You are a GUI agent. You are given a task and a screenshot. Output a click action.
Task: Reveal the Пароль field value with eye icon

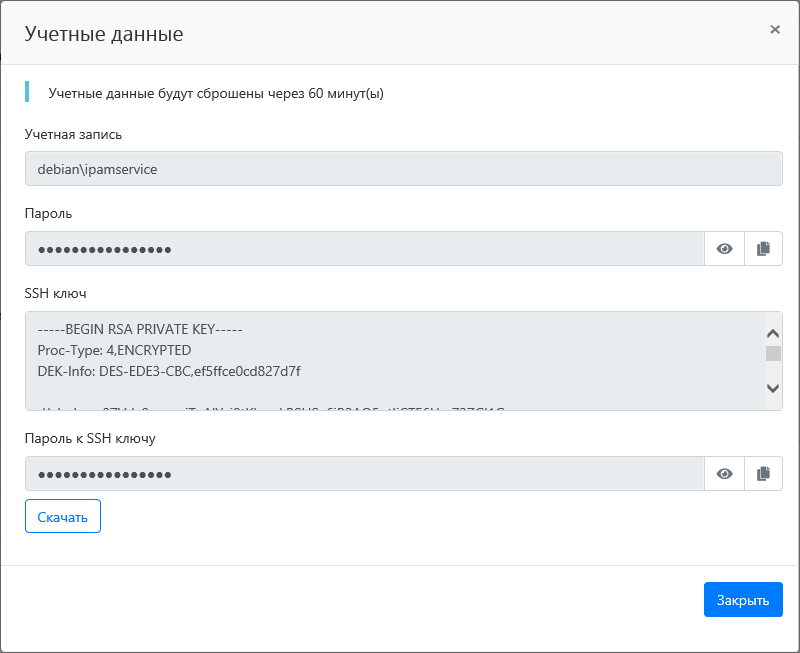tap(725, 249)
